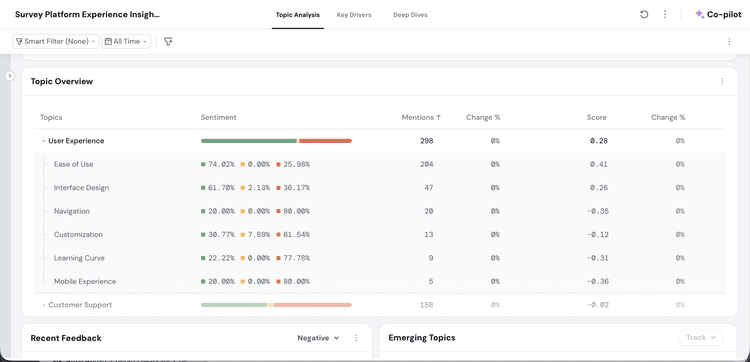750x362 pixels.
Task: Click the Emerging Topics heading
Action: point(422,338)
